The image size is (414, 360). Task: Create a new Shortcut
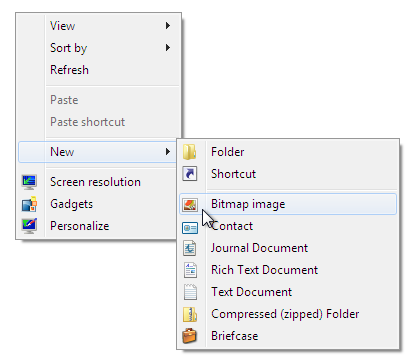[288, 174]
